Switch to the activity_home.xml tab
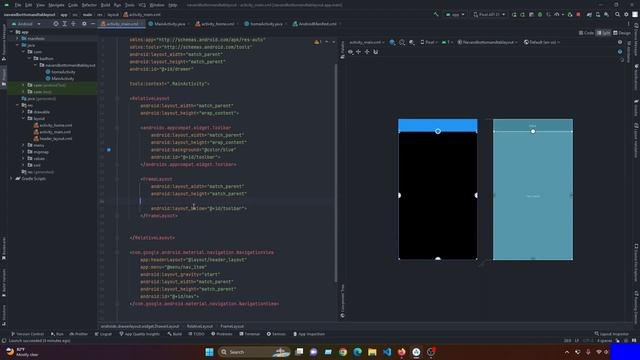Viewport: 640px width, 360px height. (x=215, y=24)
